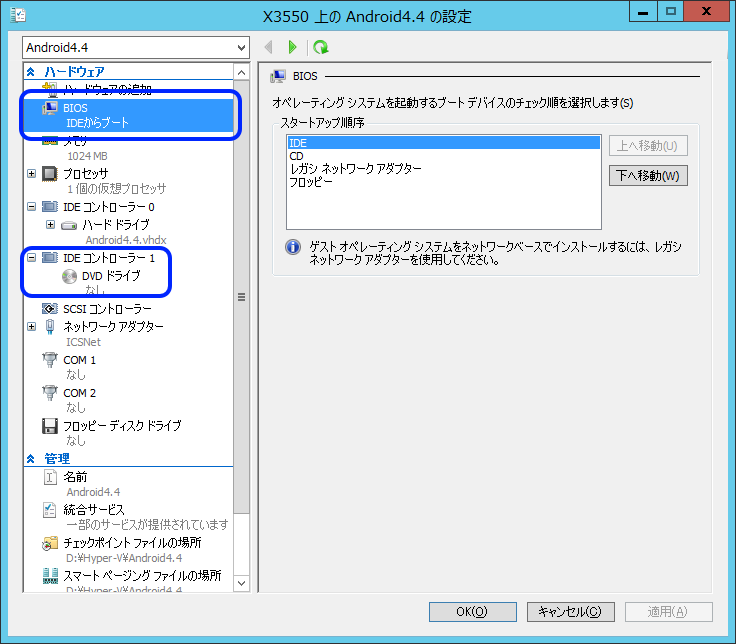
Task: Collapse the 管理 section chevron
Action: 31,459
